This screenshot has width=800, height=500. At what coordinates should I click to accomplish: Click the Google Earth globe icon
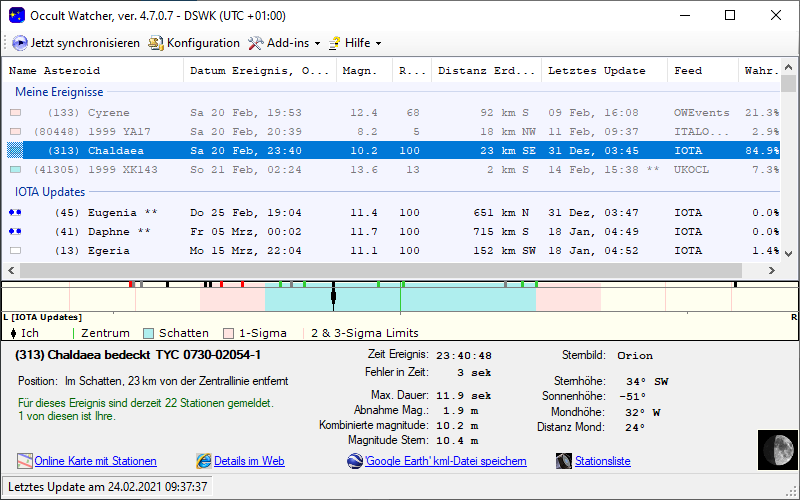tap(355, 461)
